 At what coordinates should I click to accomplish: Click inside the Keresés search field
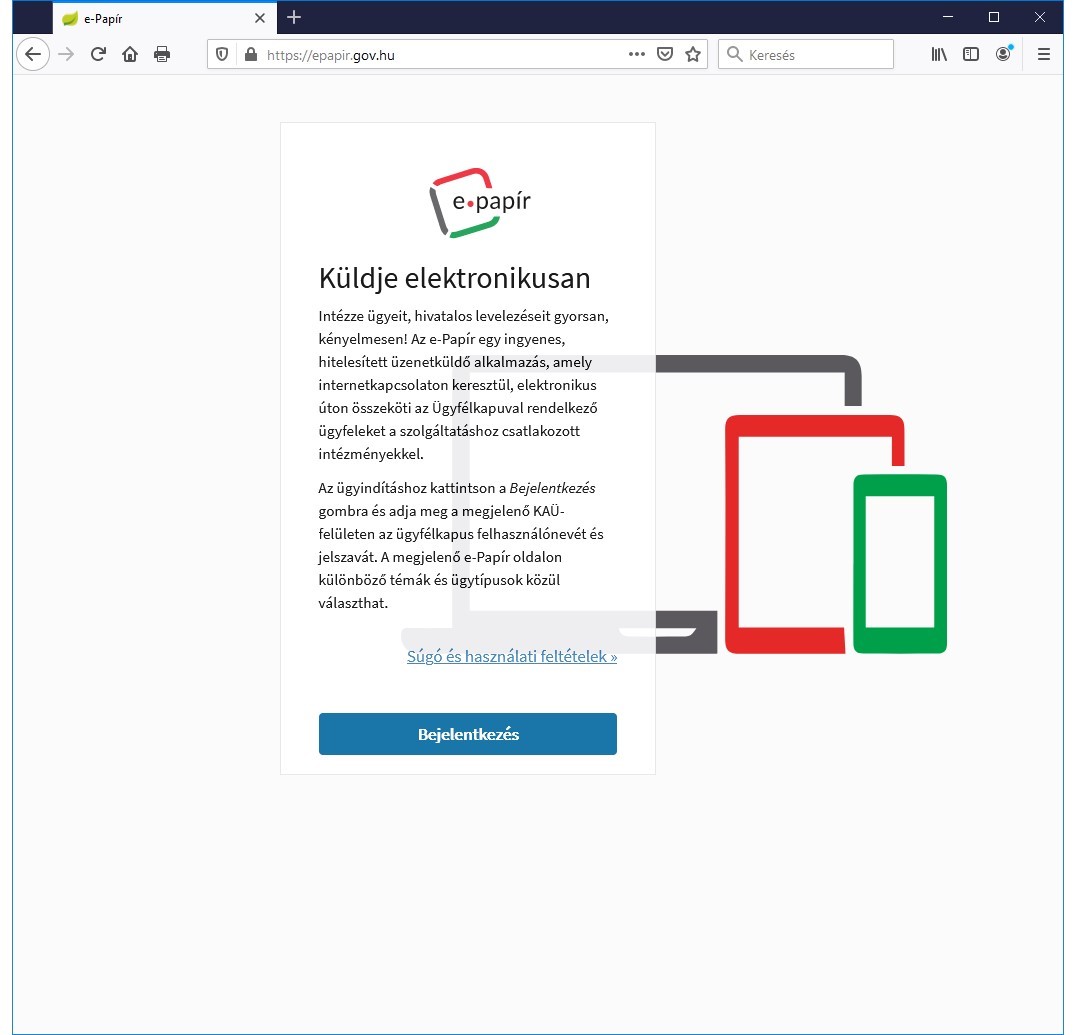click(x=805, y=54)
